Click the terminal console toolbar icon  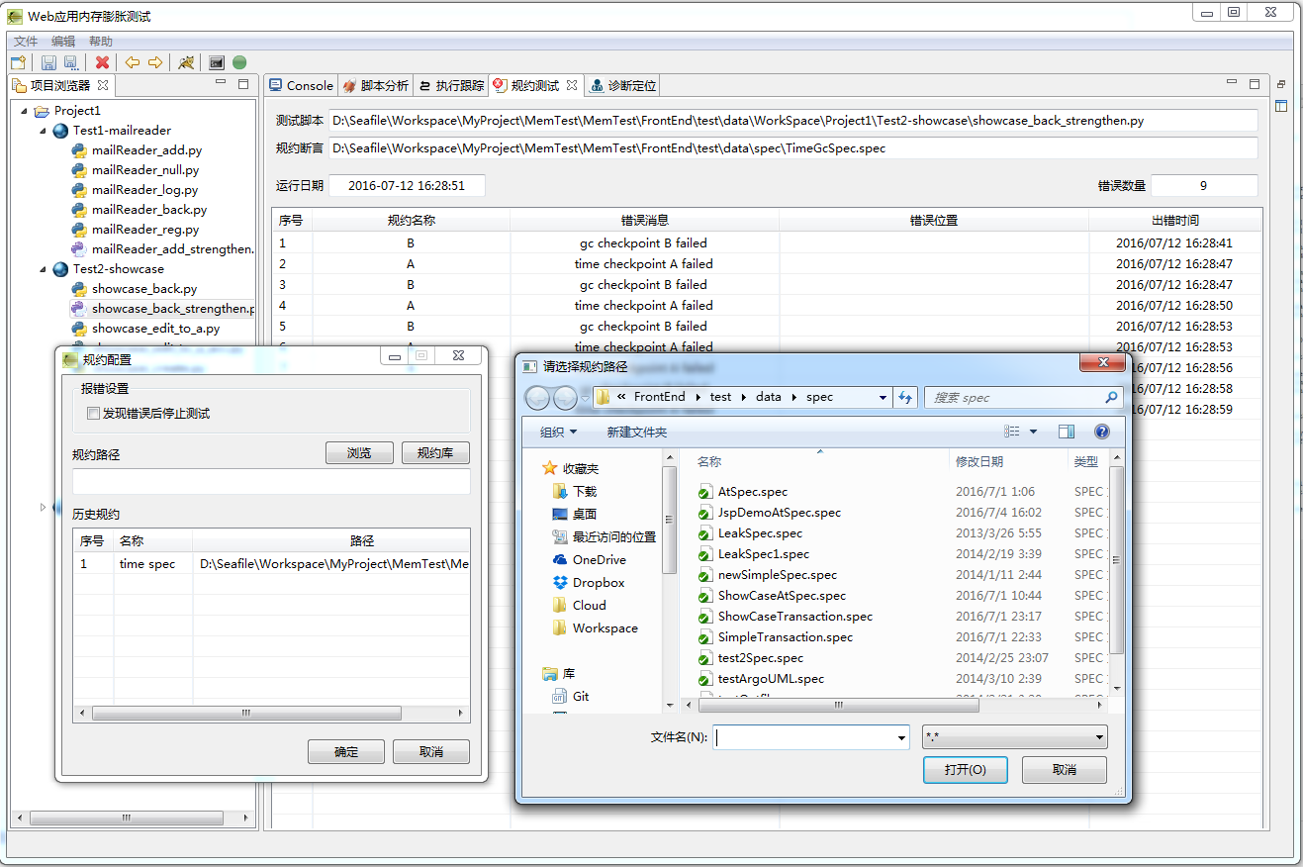pyautogui.click(x=216, y=62)
